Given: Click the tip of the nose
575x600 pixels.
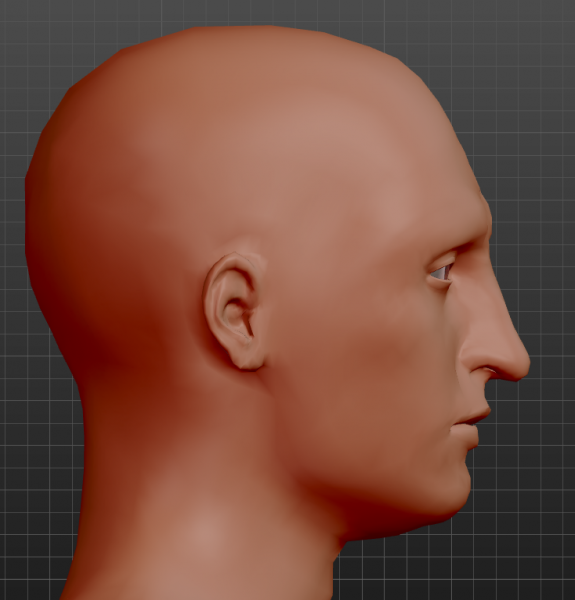Looking at the screenshot, I should click(x=524, y=362).
